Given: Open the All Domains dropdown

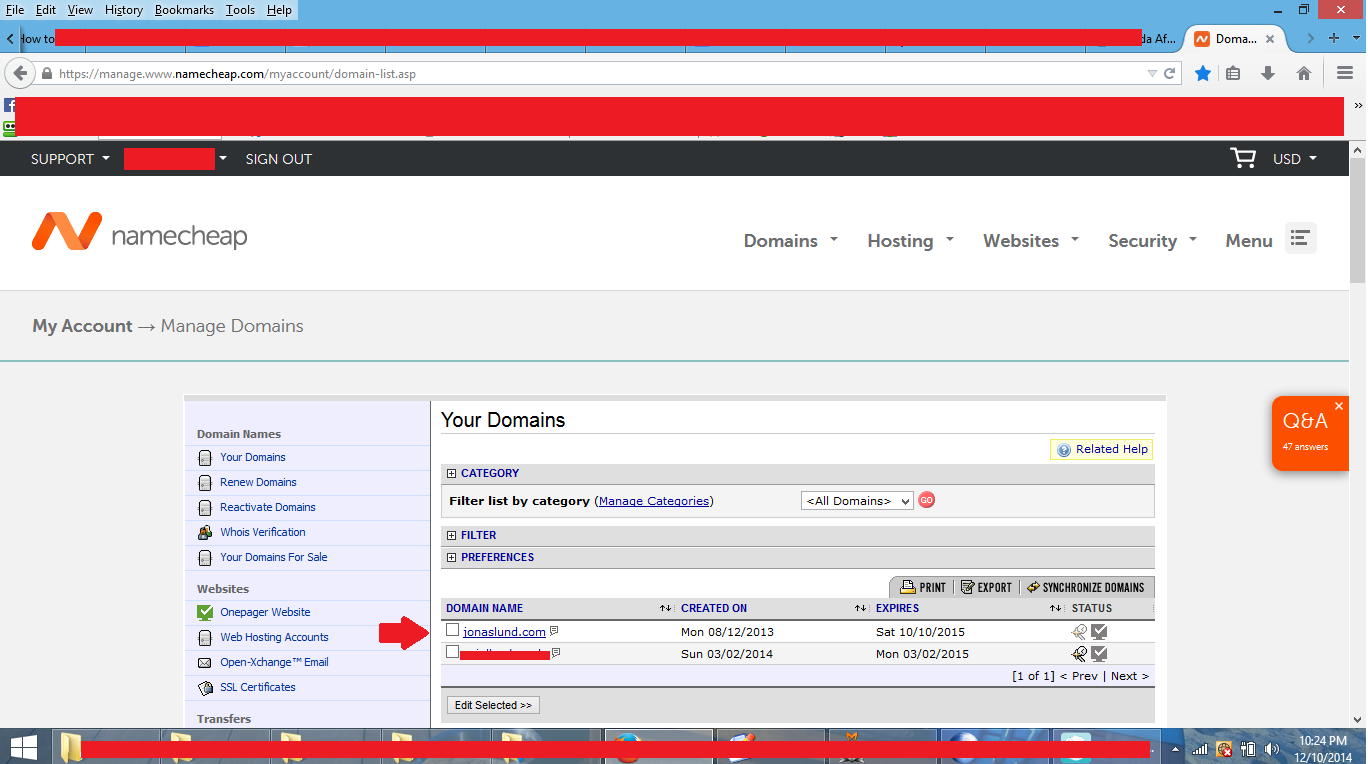Looking at the screenshot, I should click(857, 501).
